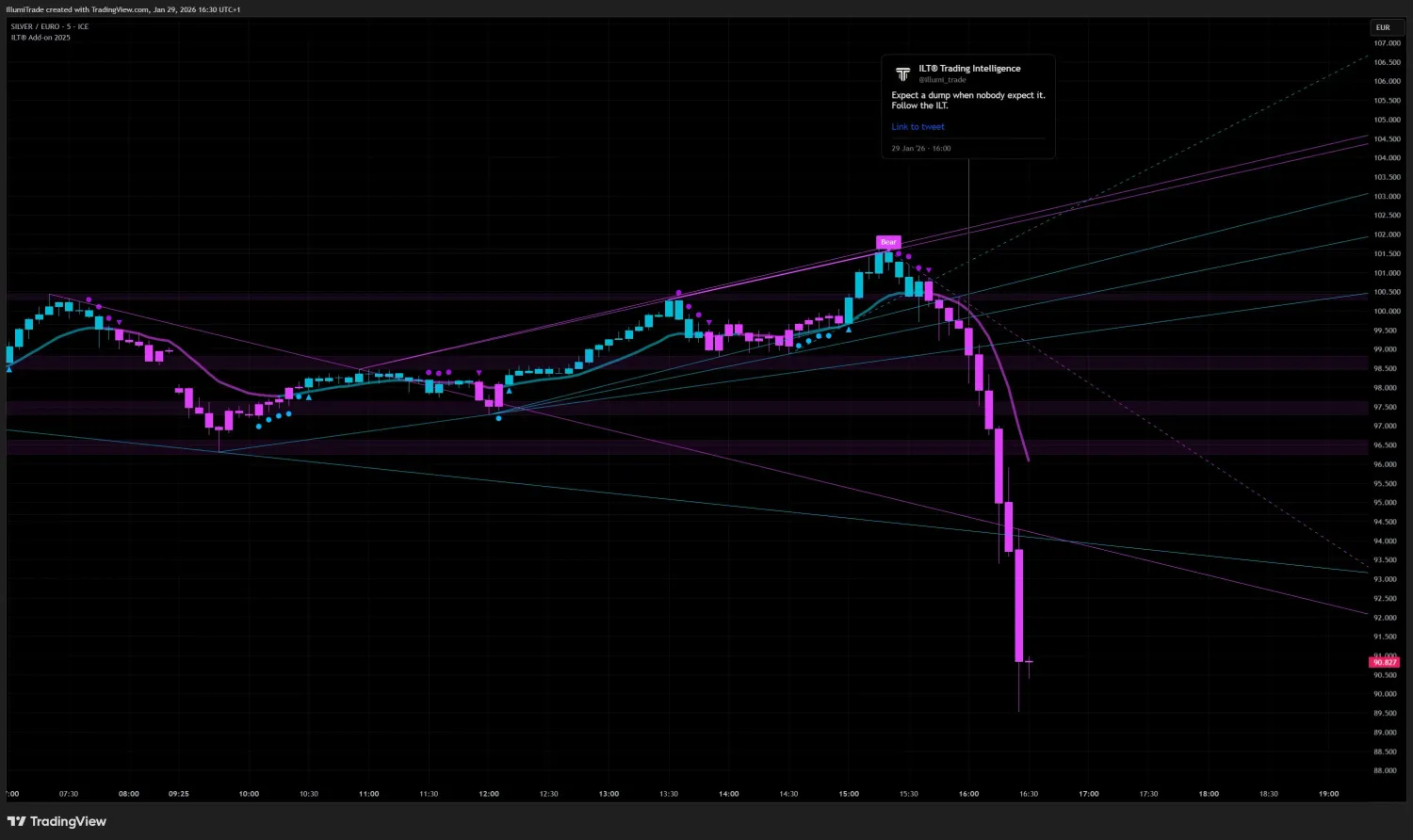Toggle the EUR currency display button
Screen dimensions: 1413x840
[1383, 27]
